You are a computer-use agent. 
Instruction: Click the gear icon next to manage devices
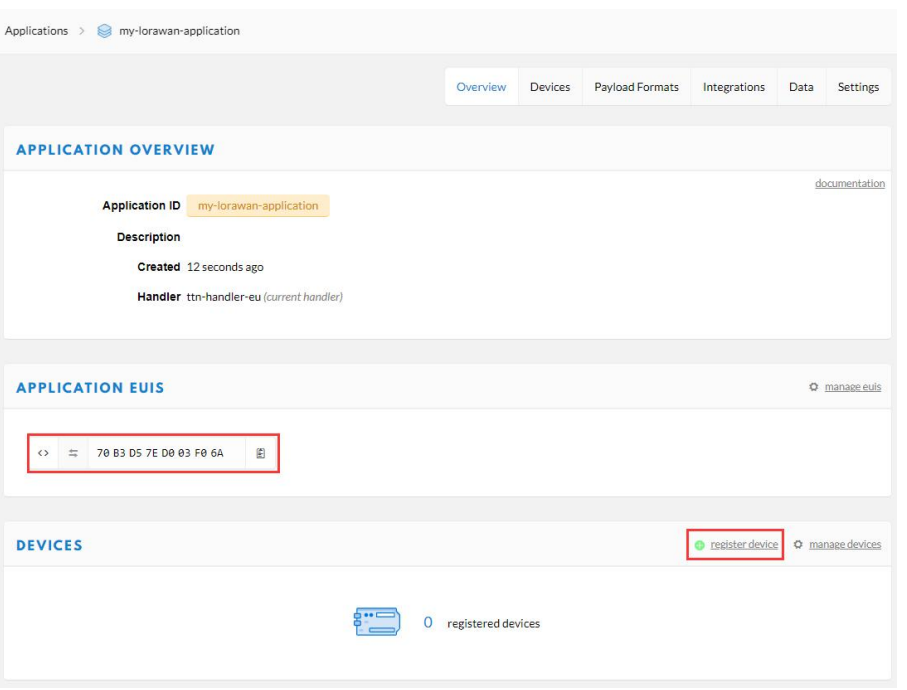[798, 545]
